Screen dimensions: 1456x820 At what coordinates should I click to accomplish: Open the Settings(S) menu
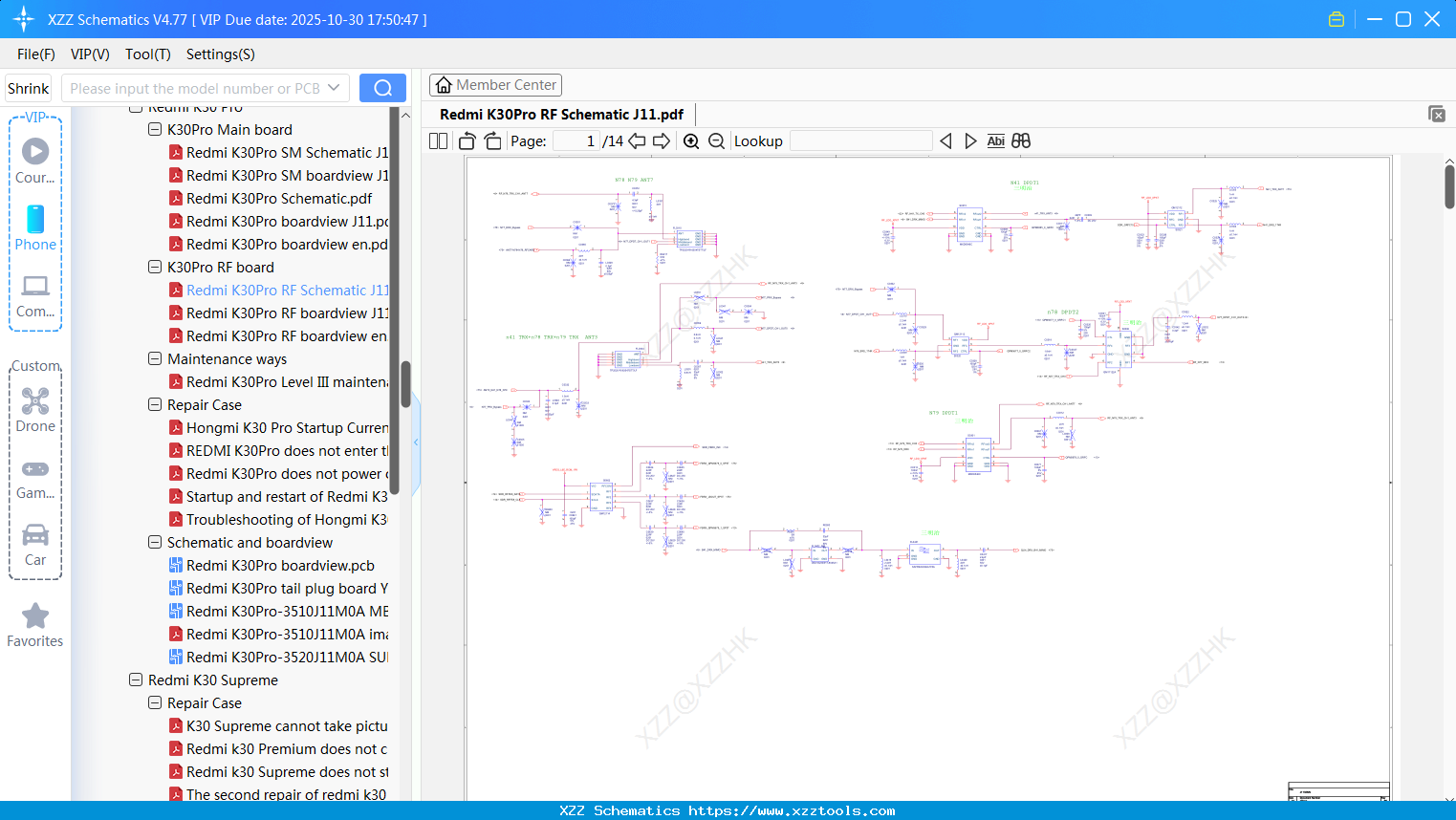pyautogui.click(x=220, y=54)
